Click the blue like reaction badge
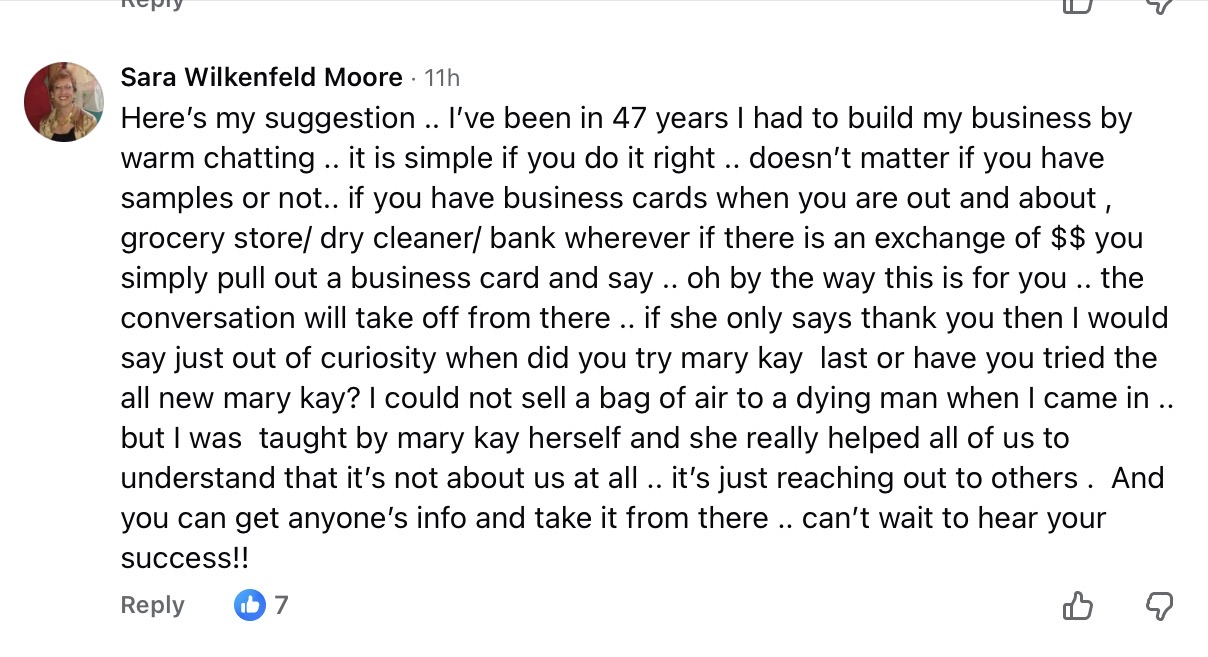The height and width of the screenshot is (657, 1208). coord(249,605)
